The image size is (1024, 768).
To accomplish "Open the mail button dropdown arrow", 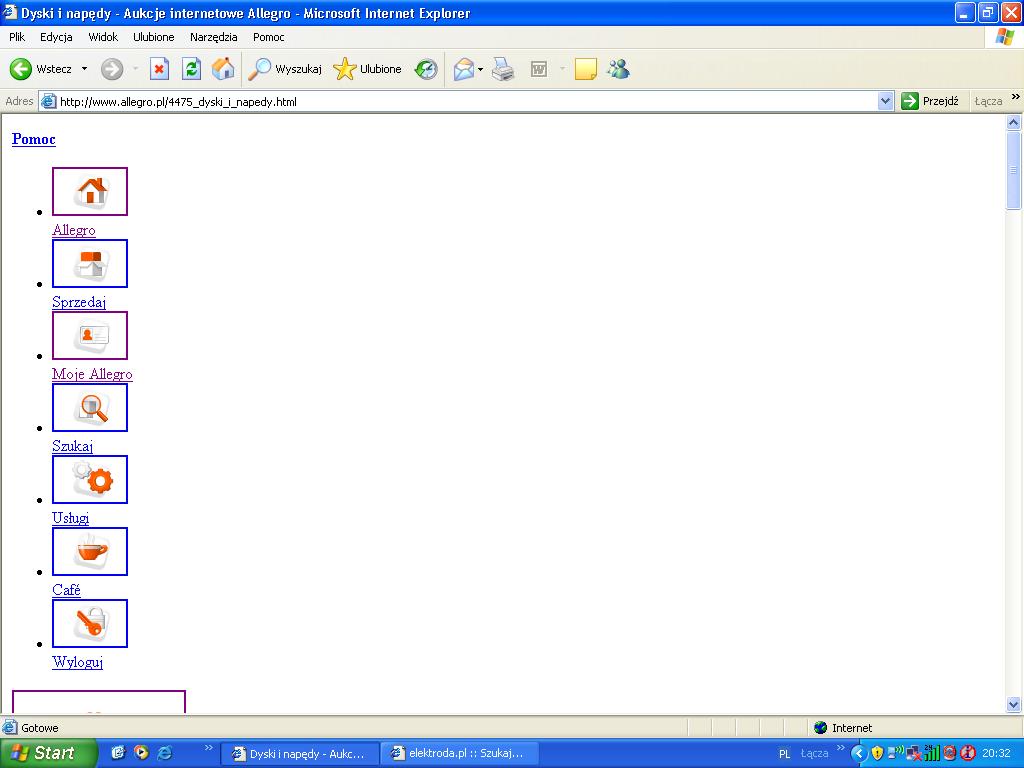I will 481,69.
